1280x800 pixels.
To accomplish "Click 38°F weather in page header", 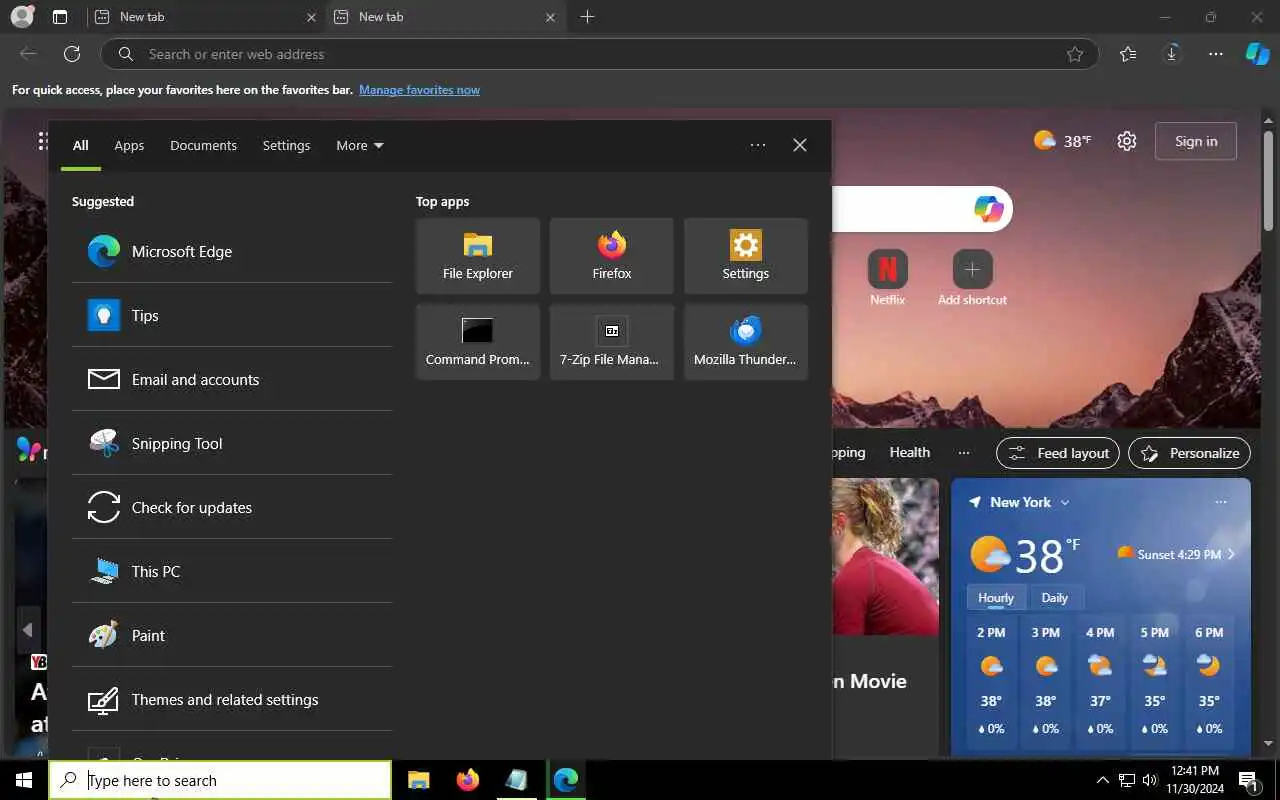I will point(1063,141).
